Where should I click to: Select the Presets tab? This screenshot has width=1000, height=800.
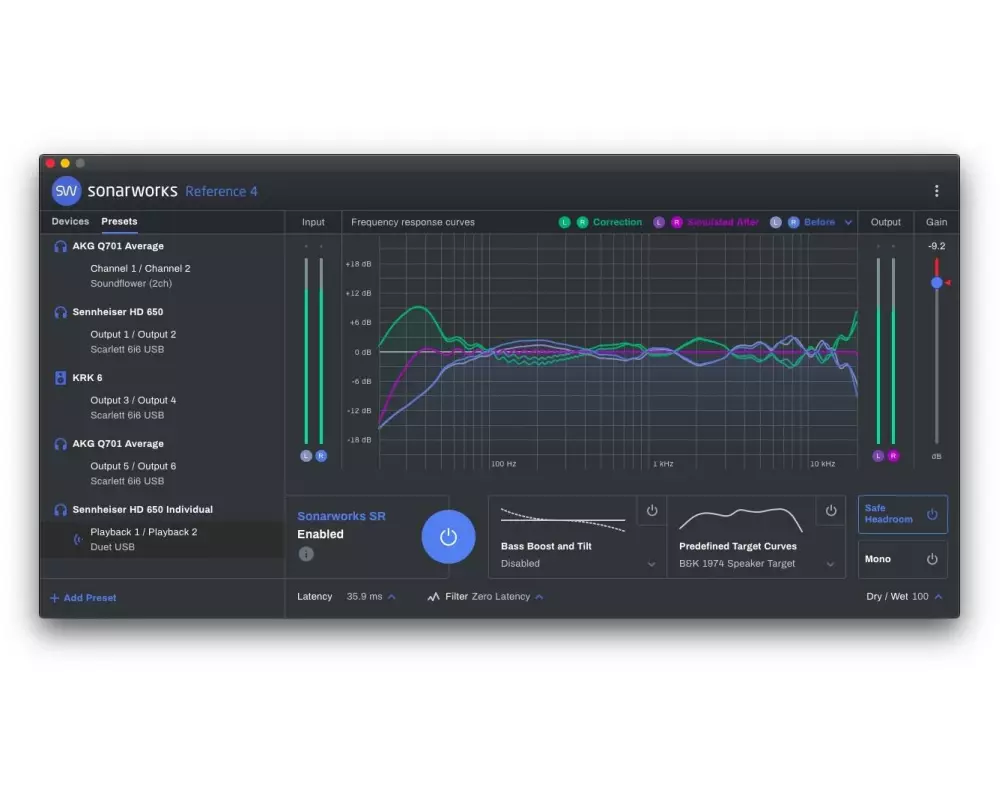click(x=120, y=222)
